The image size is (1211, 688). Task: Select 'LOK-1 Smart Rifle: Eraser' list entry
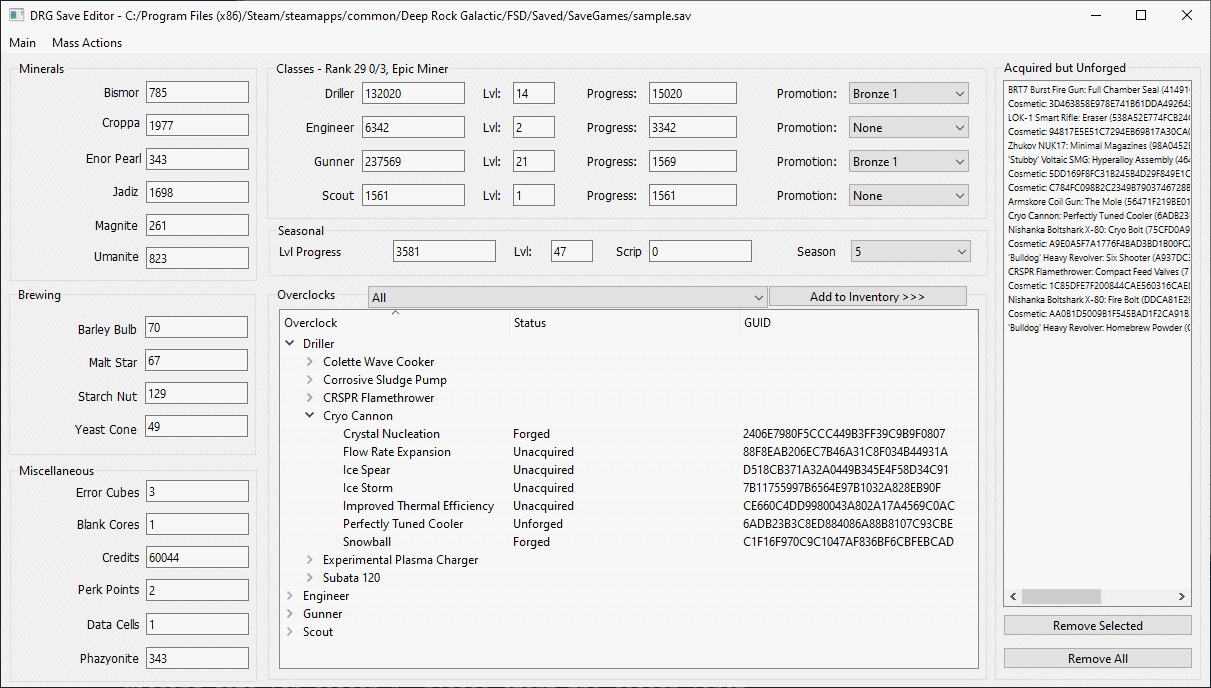pos(1098,117)
